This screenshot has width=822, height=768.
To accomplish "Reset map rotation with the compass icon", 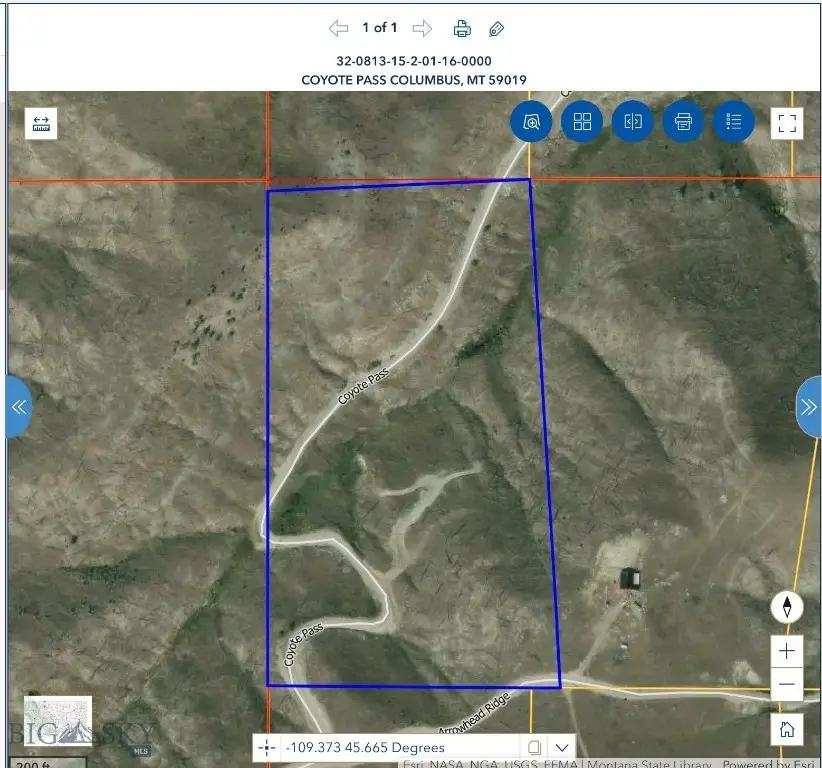I will coord(787,607).
